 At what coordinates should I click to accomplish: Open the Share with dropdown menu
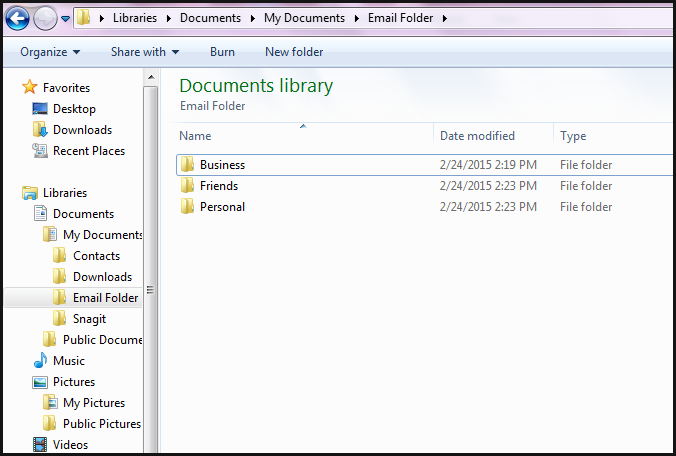pyautogui.click(x=145, y=52)
